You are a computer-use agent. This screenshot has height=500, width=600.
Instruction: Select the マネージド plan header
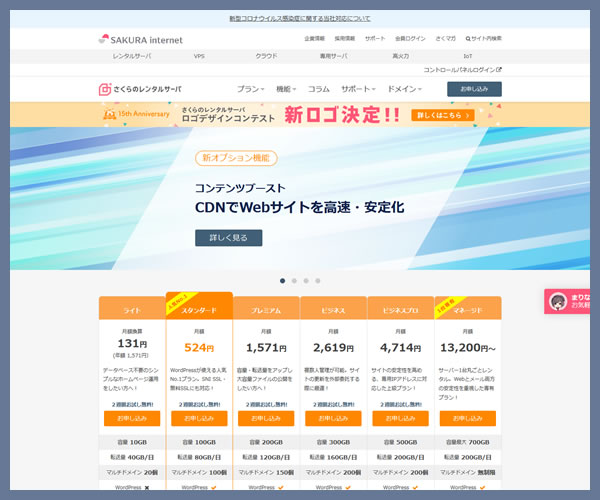tap(468, 308)
